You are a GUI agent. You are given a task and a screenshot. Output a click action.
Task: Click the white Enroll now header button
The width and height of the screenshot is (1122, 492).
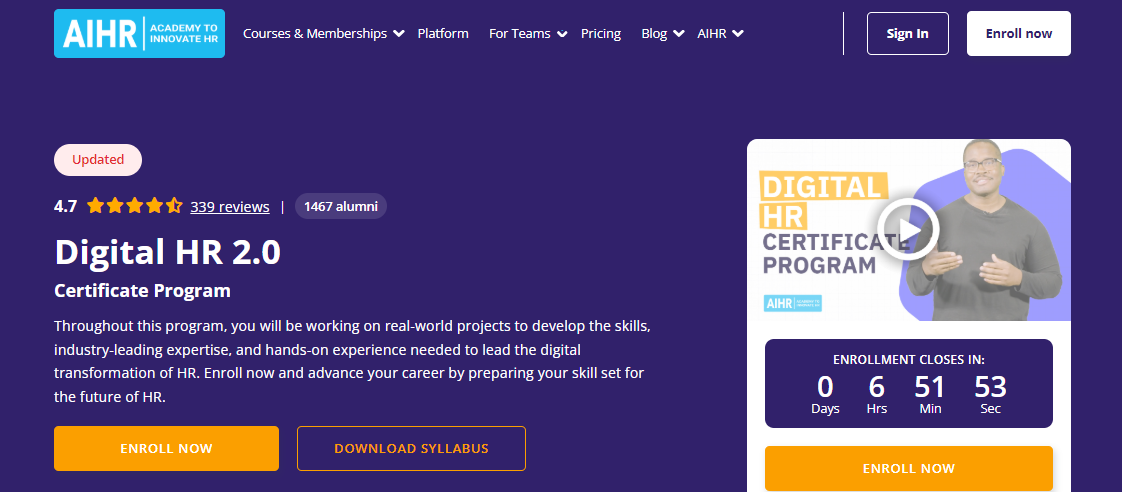[x=1019, y=34]
